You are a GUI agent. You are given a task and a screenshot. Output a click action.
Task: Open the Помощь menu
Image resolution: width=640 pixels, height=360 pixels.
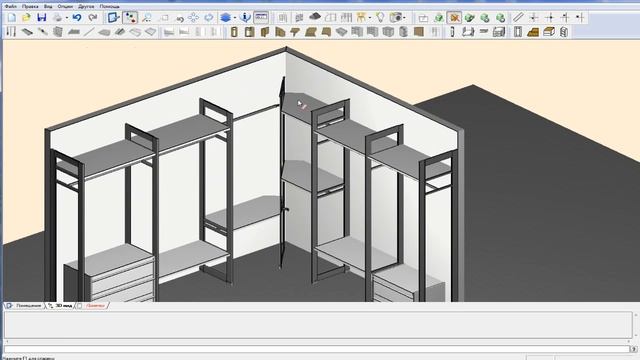point(109,7)
